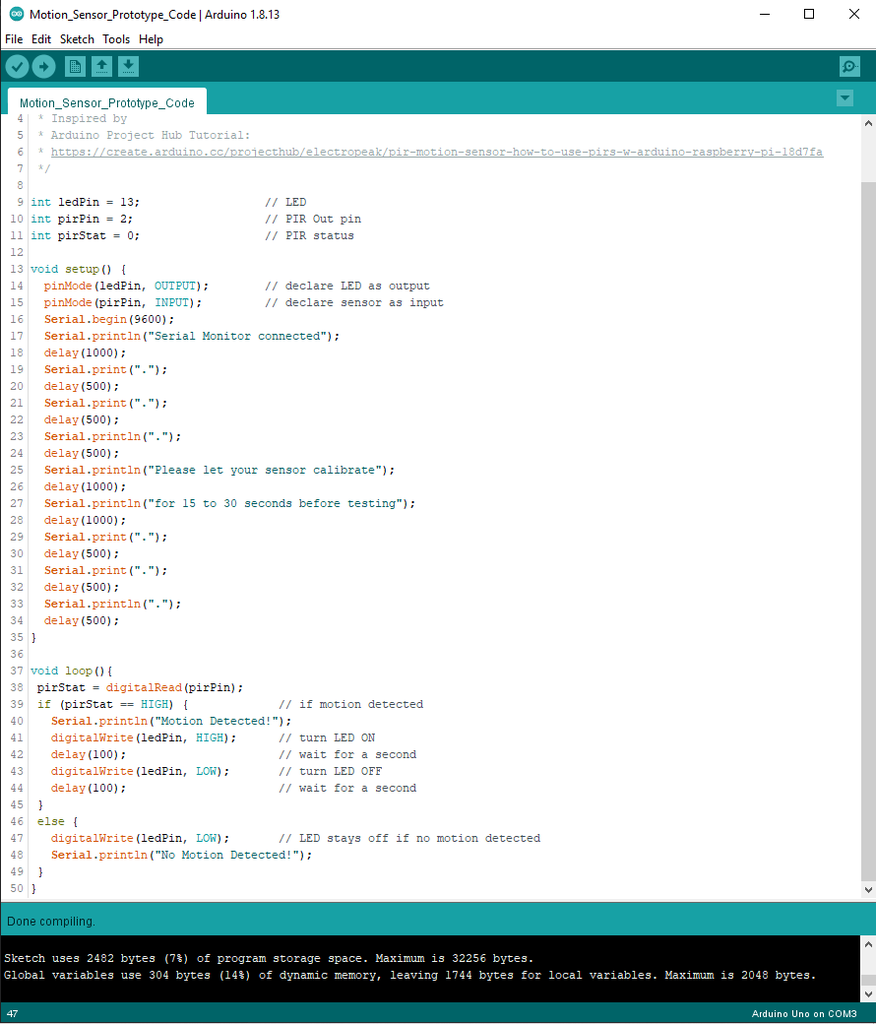Click the editor vertical scrollbar thumb

coord(868,532)
